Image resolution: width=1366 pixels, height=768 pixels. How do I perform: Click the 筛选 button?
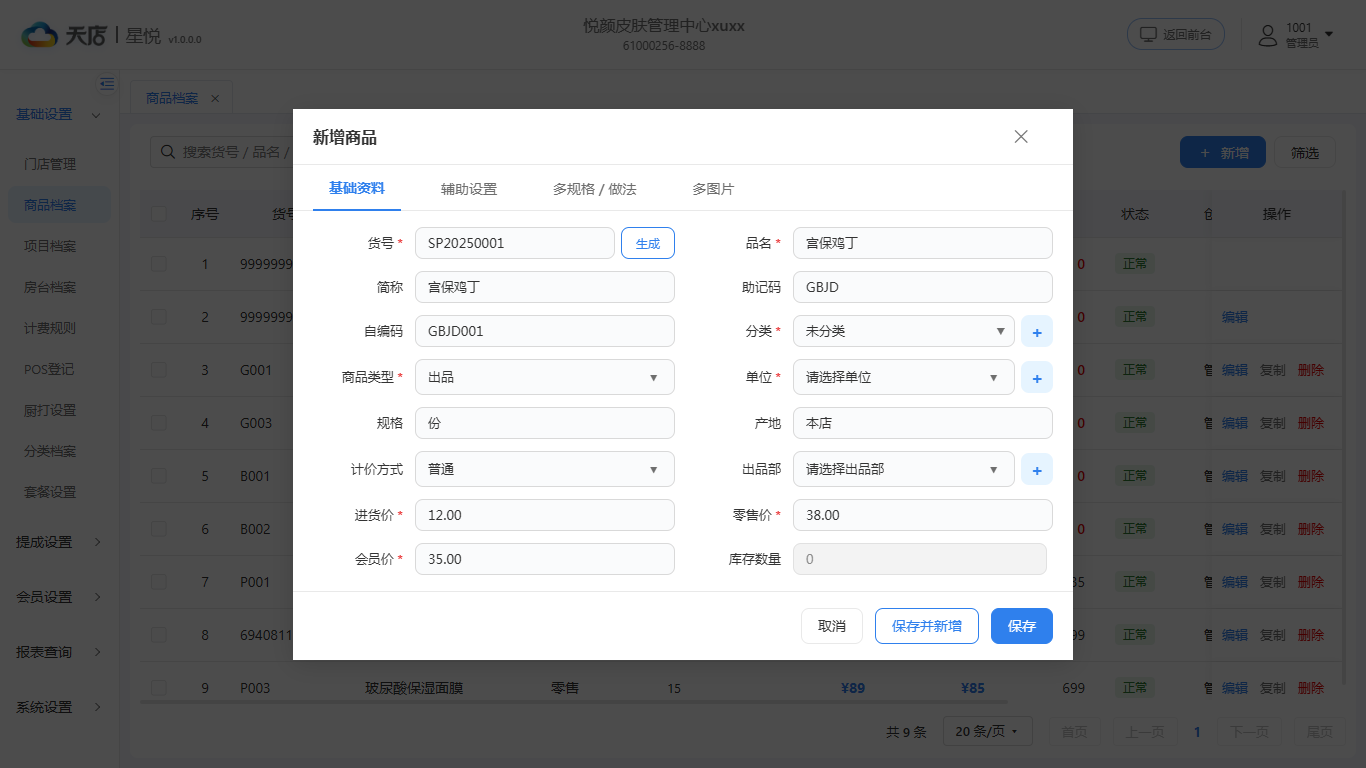[1305, 153]
